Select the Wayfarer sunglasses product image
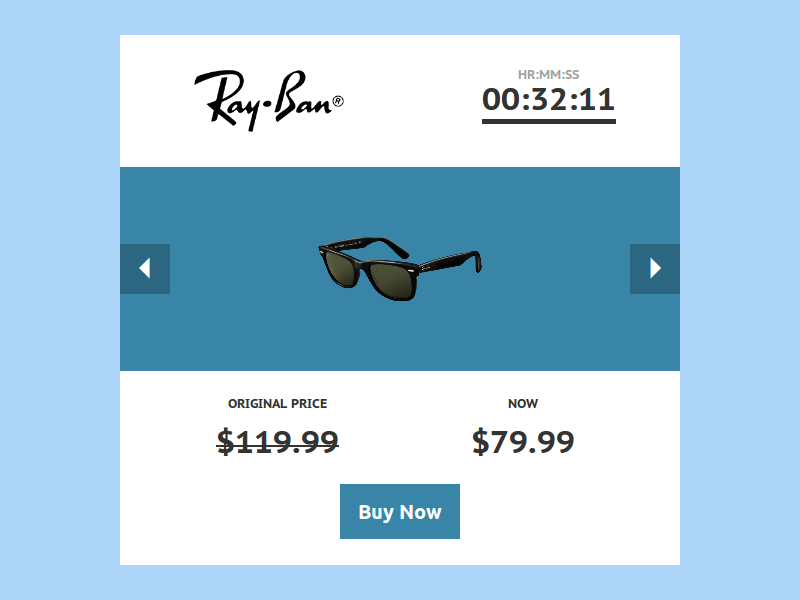This screenshot has height=600, width=800. click(x=400, y=268)
